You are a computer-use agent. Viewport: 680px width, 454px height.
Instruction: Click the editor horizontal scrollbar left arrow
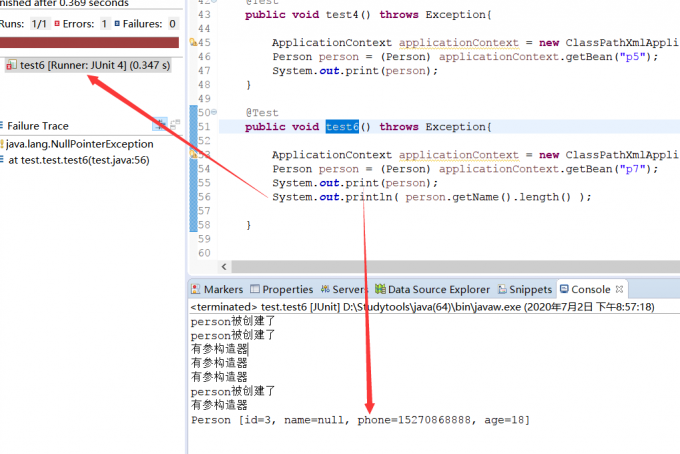[x=224, y=267]
